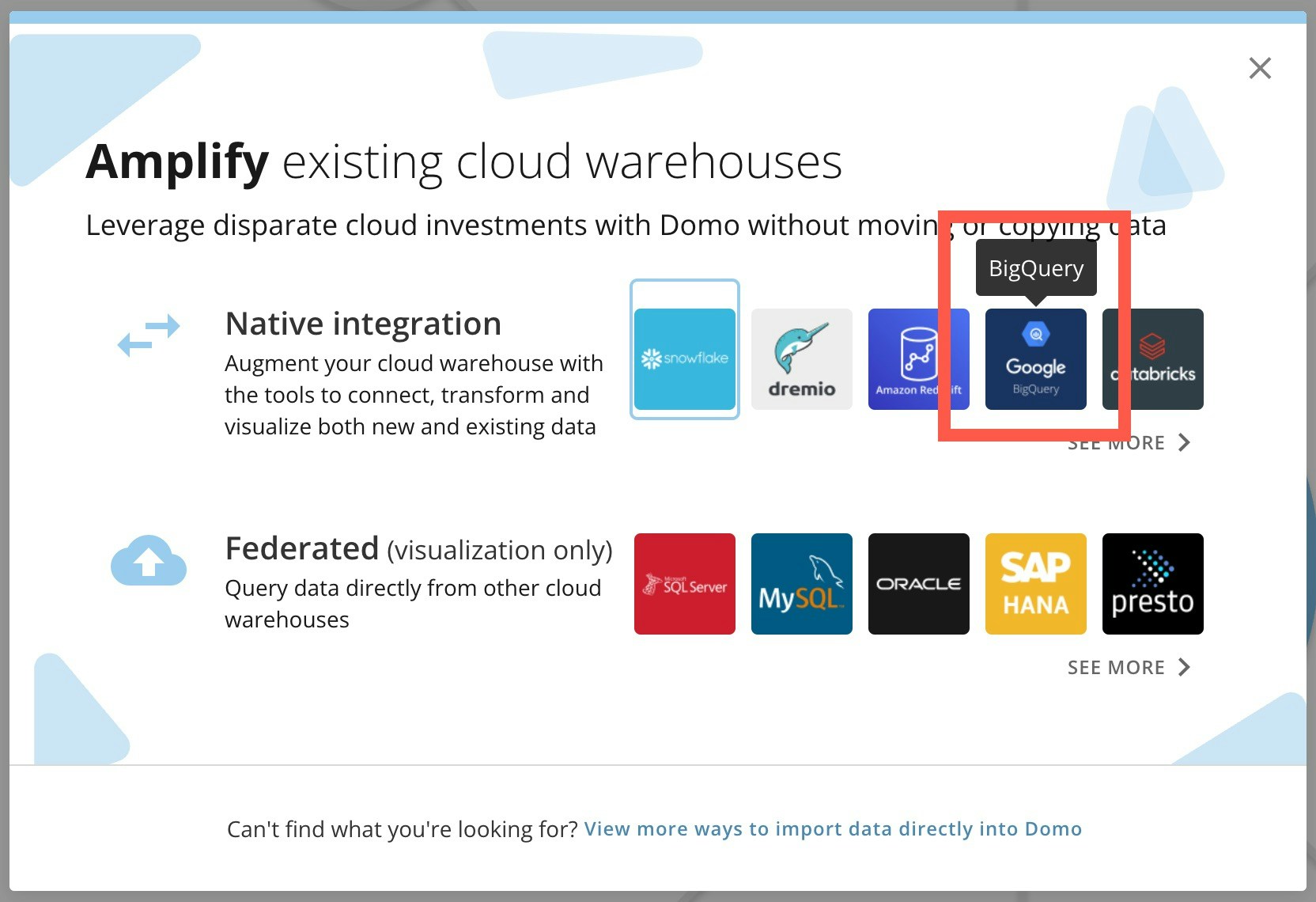
Task: Open the Databricks connector
Action: 1152,358
